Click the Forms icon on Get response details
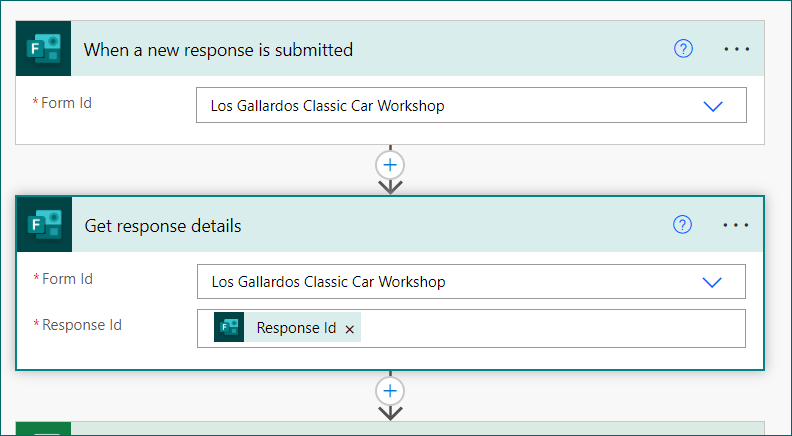Screen dimensions: 792x436 (x=44, y=226)
